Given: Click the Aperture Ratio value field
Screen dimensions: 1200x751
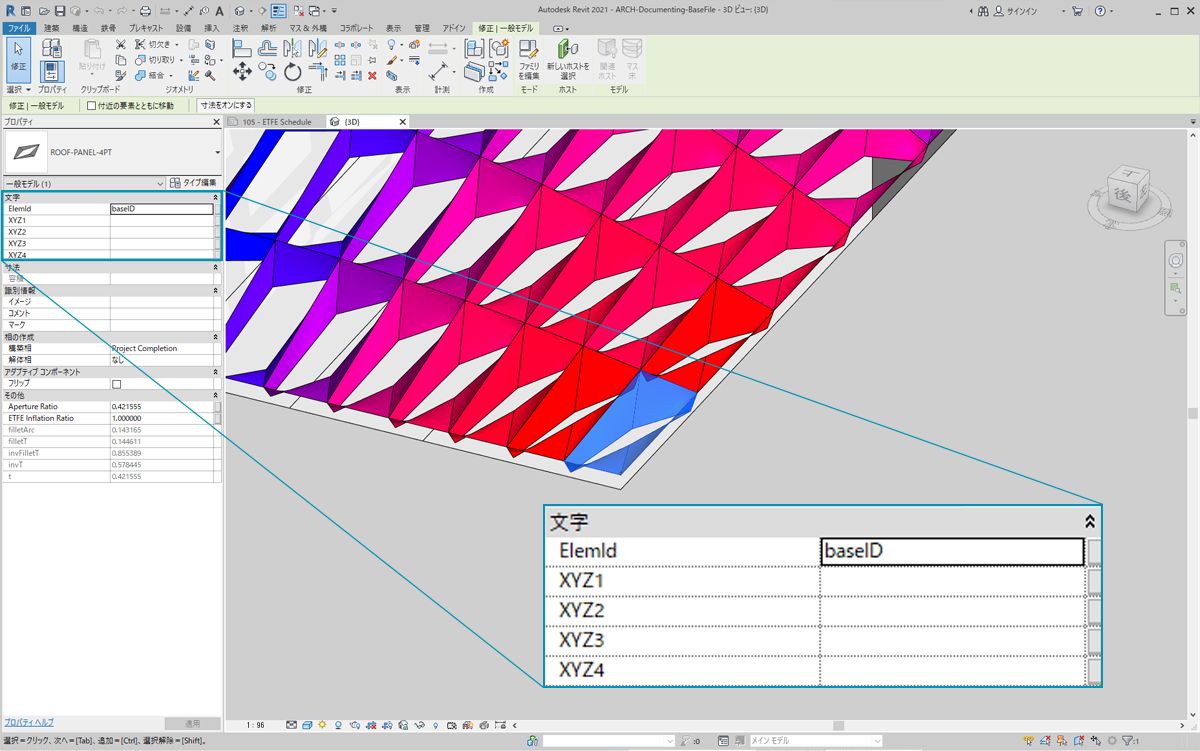Looking at the screenshot, I should (161, 407).
